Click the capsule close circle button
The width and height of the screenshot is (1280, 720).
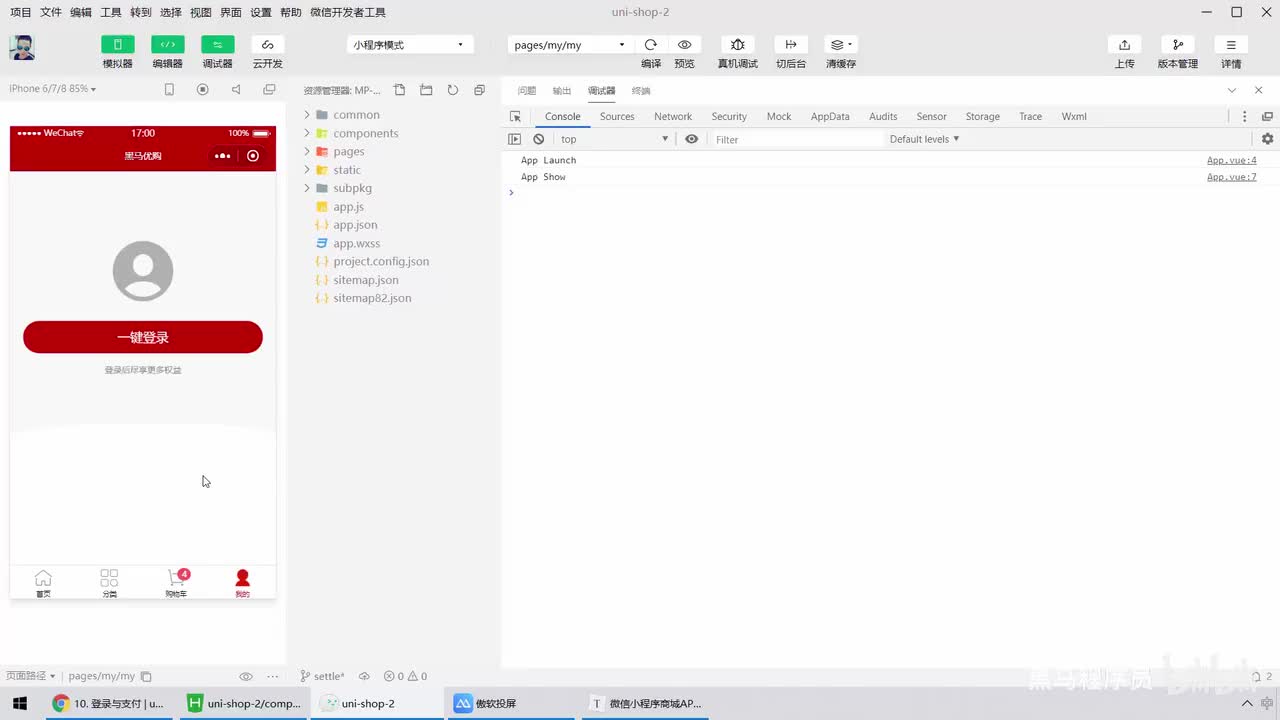(253, 156)
